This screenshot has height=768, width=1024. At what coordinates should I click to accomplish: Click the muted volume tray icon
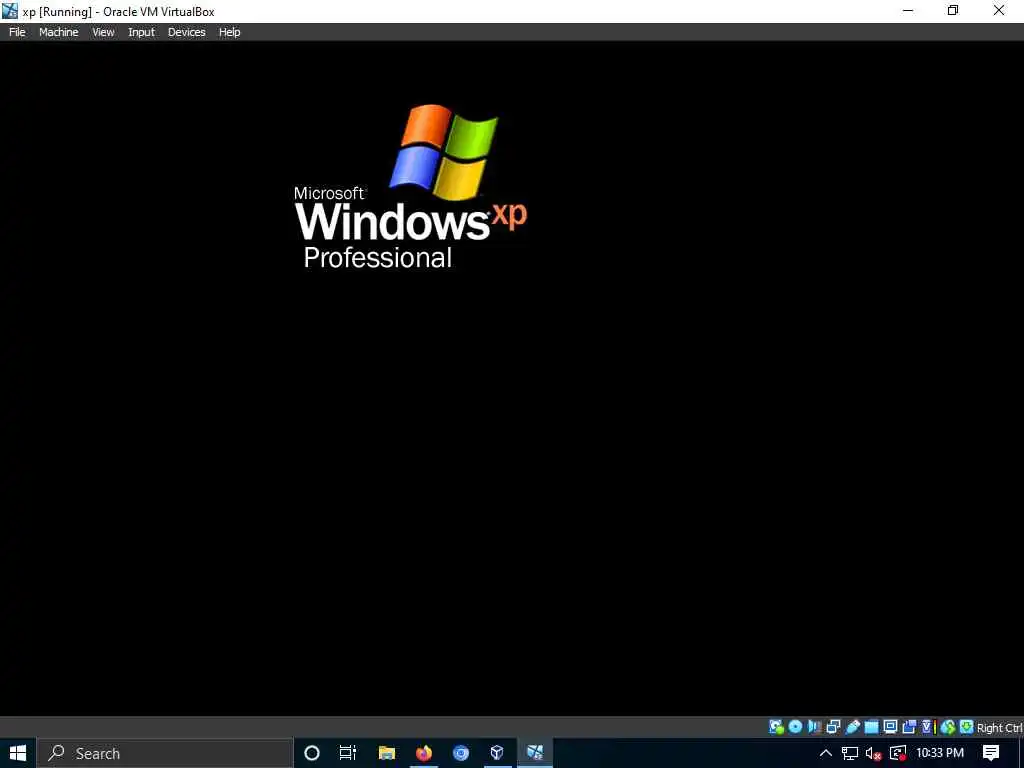pos(874,754)
